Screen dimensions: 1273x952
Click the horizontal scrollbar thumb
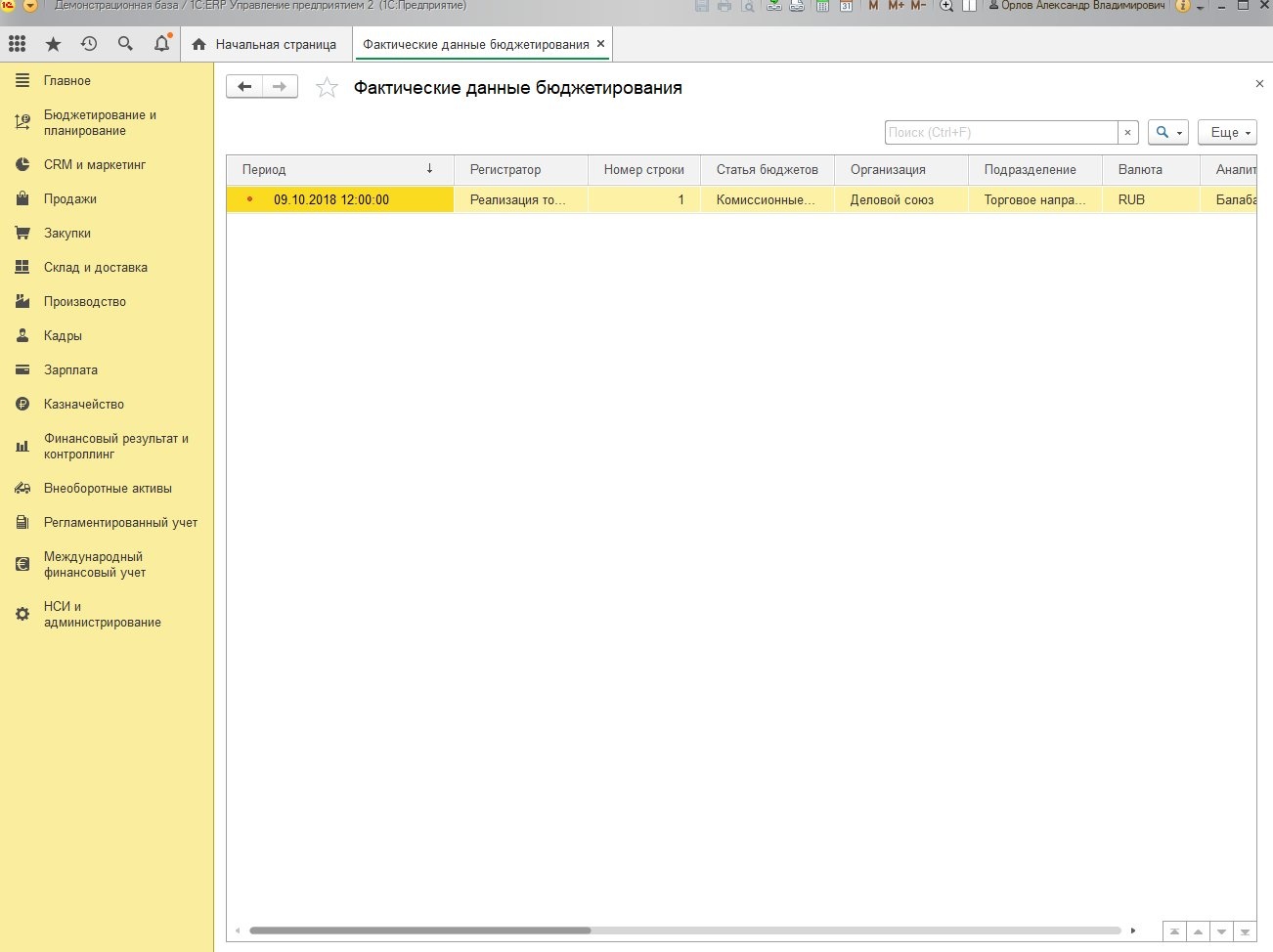[420, 930]
